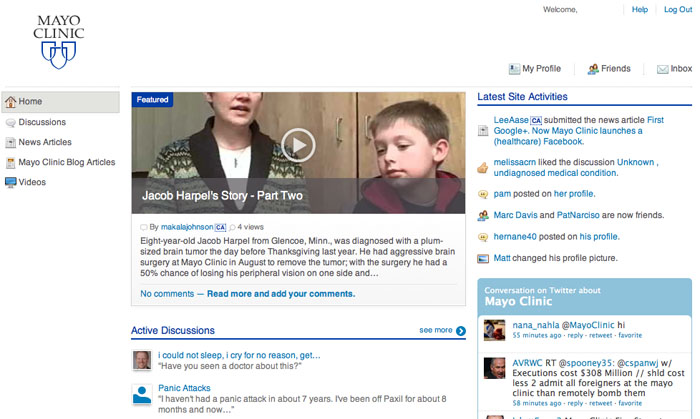Play the featured Jacob Harpel video

pos(298,145)
